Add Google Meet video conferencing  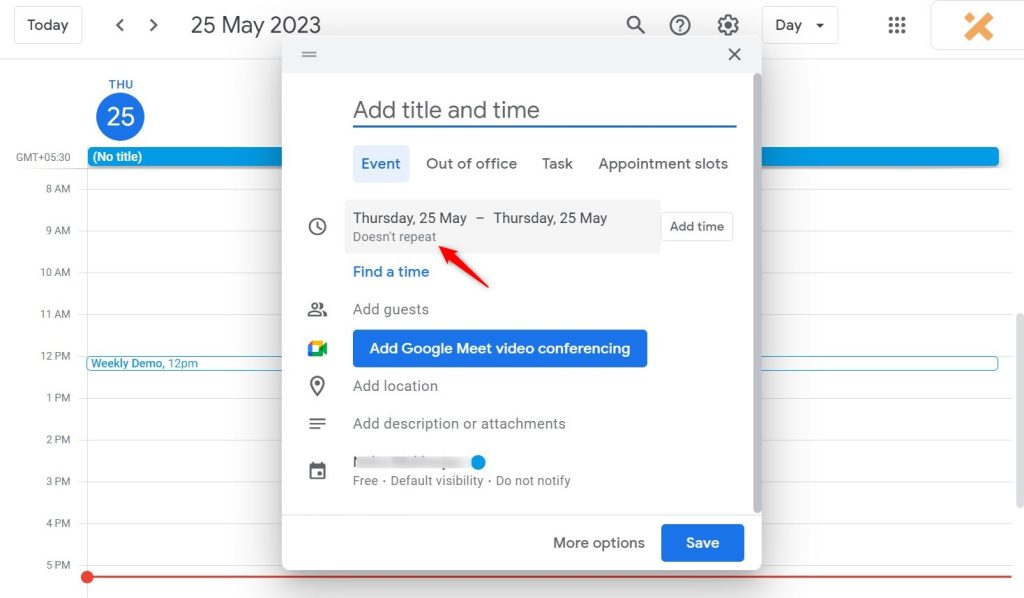(x=500, y=349)
